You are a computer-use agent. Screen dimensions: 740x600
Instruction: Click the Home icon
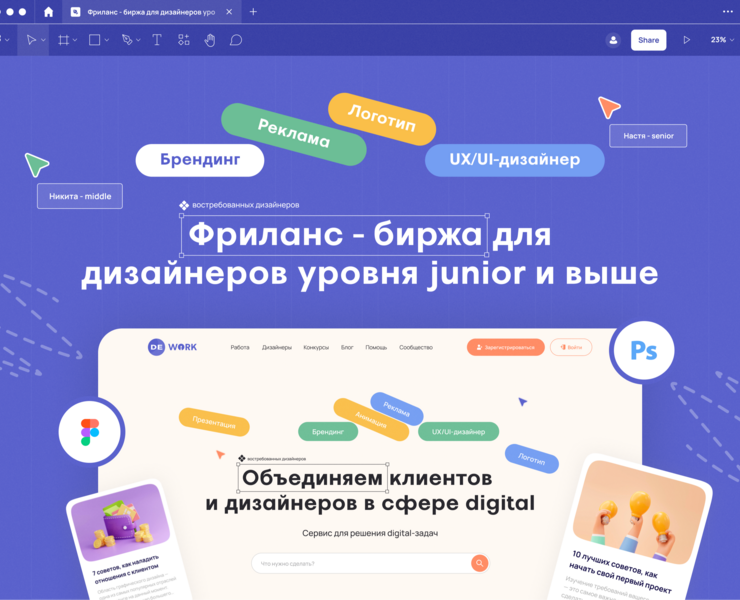pos(48,12)
